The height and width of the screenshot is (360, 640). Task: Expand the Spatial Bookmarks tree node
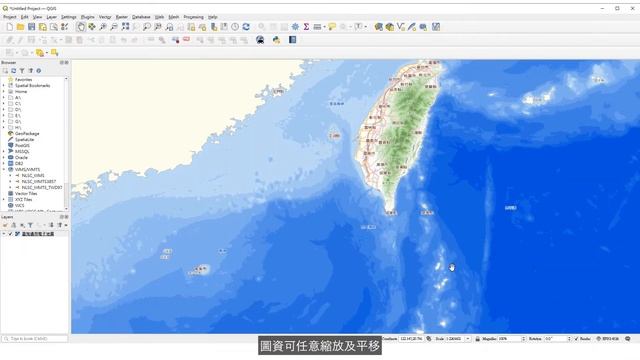tap(4, 86)
